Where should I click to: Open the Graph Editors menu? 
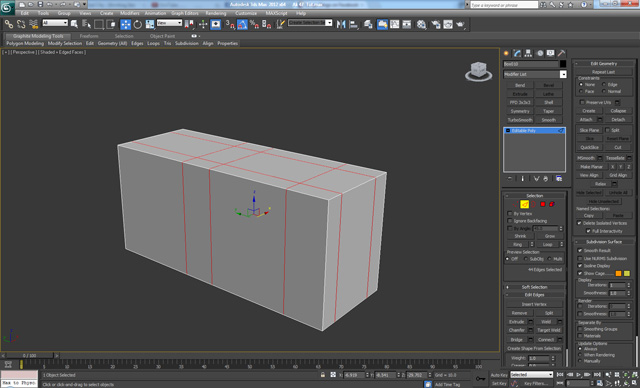pyautogui.click(x=184, y=13)
